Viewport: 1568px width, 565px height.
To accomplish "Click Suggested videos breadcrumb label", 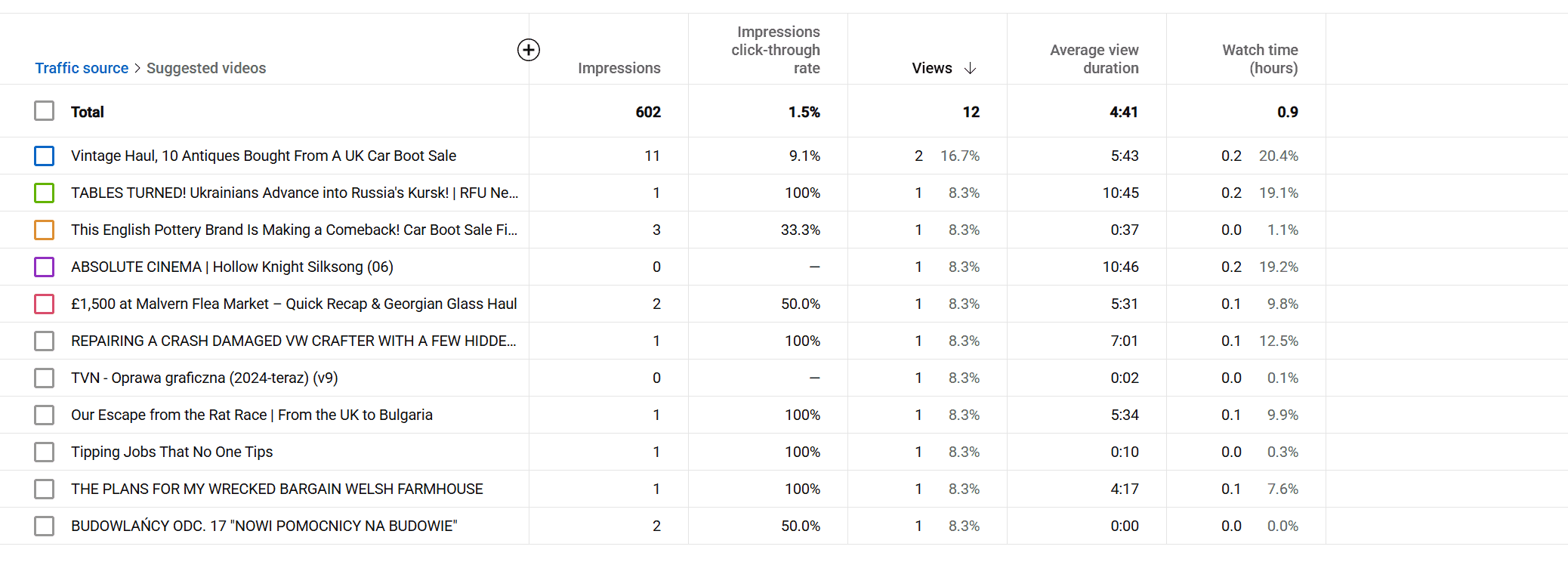I will (206, 69).
